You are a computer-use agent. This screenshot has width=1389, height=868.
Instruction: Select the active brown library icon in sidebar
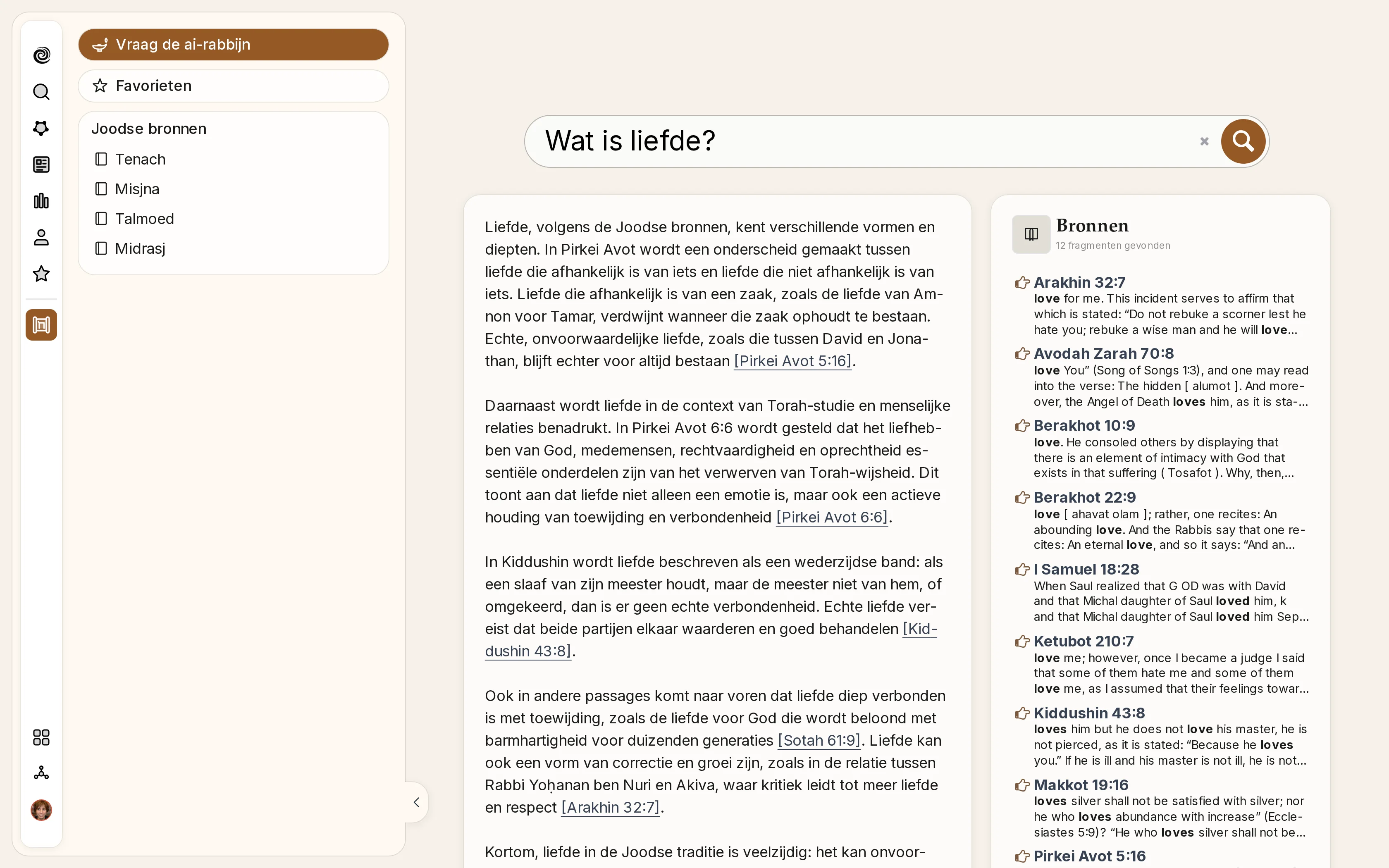click(x=41, y=325)
